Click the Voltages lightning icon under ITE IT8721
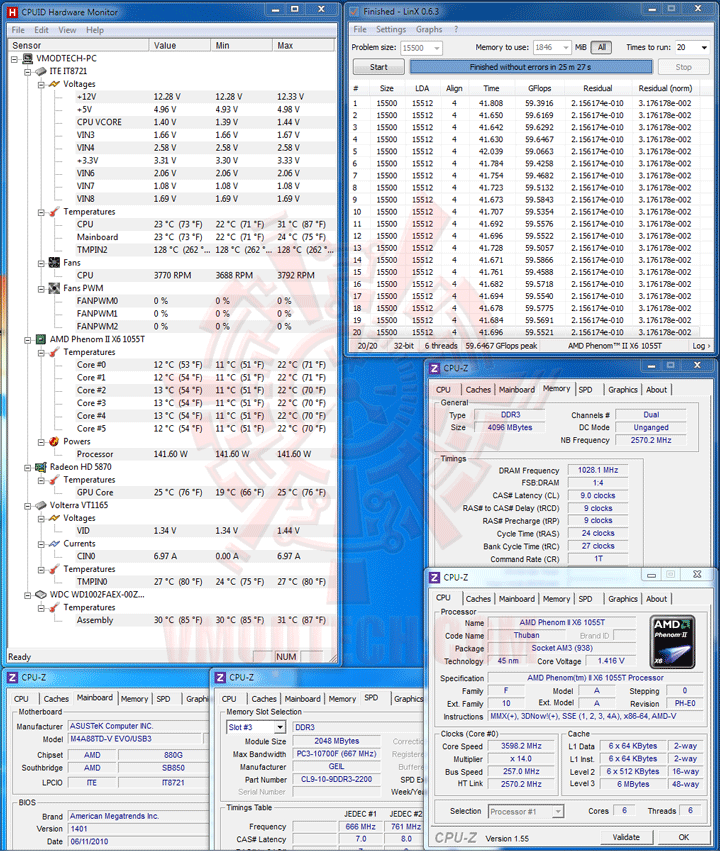 tap(54, 84)
